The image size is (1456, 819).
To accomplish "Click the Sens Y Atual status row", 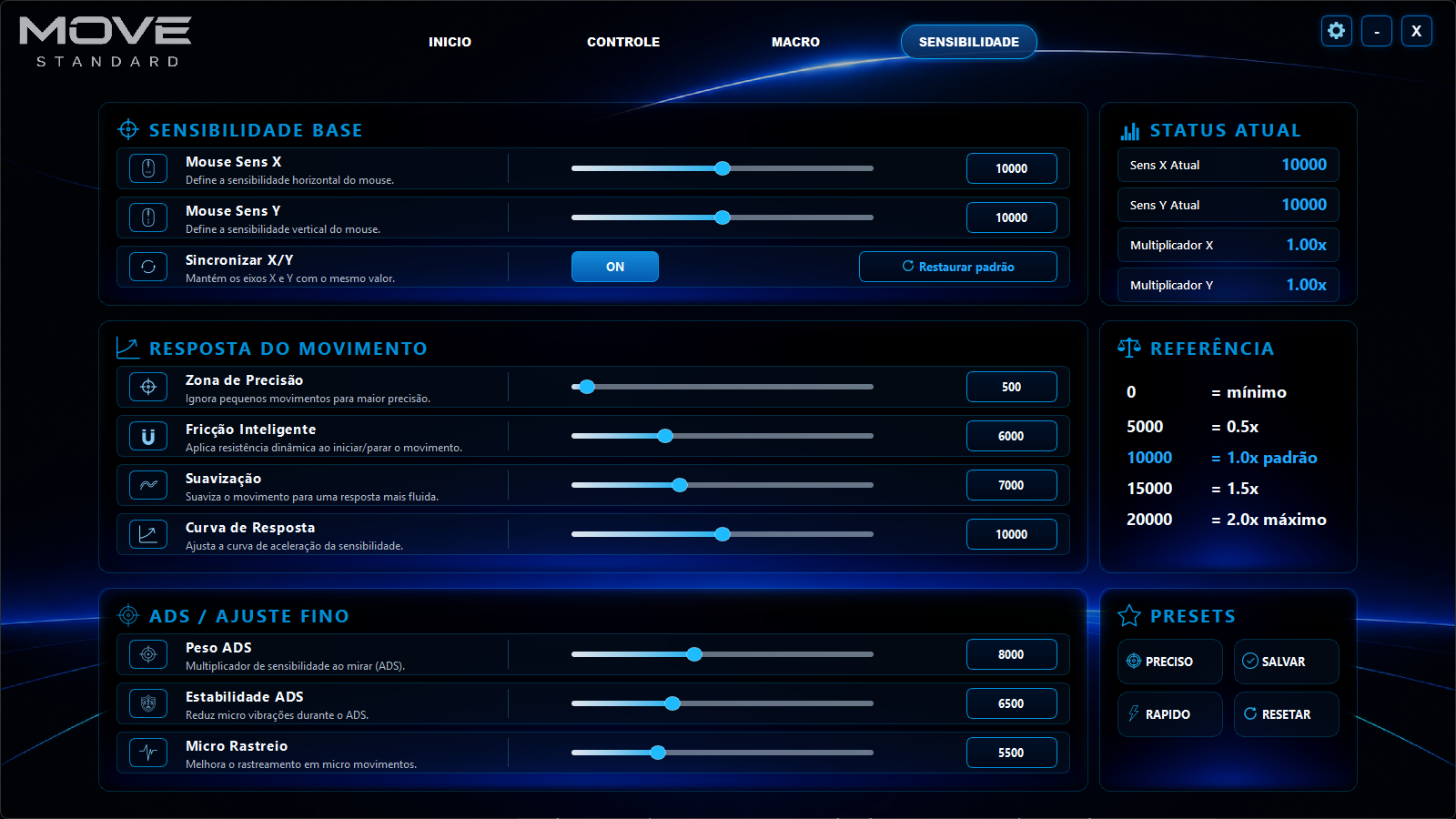I will tap(1228, 205).
